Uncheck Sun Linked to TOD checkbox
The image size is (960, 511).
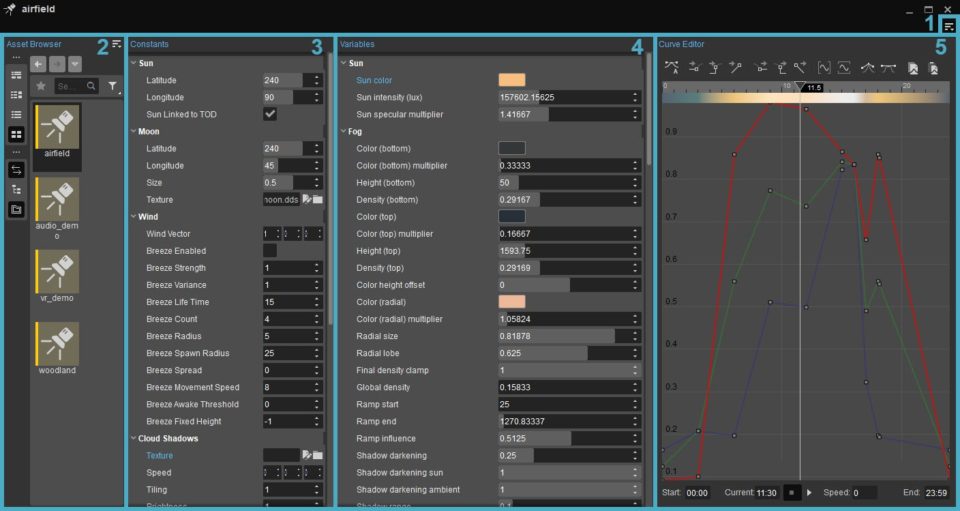270,114
